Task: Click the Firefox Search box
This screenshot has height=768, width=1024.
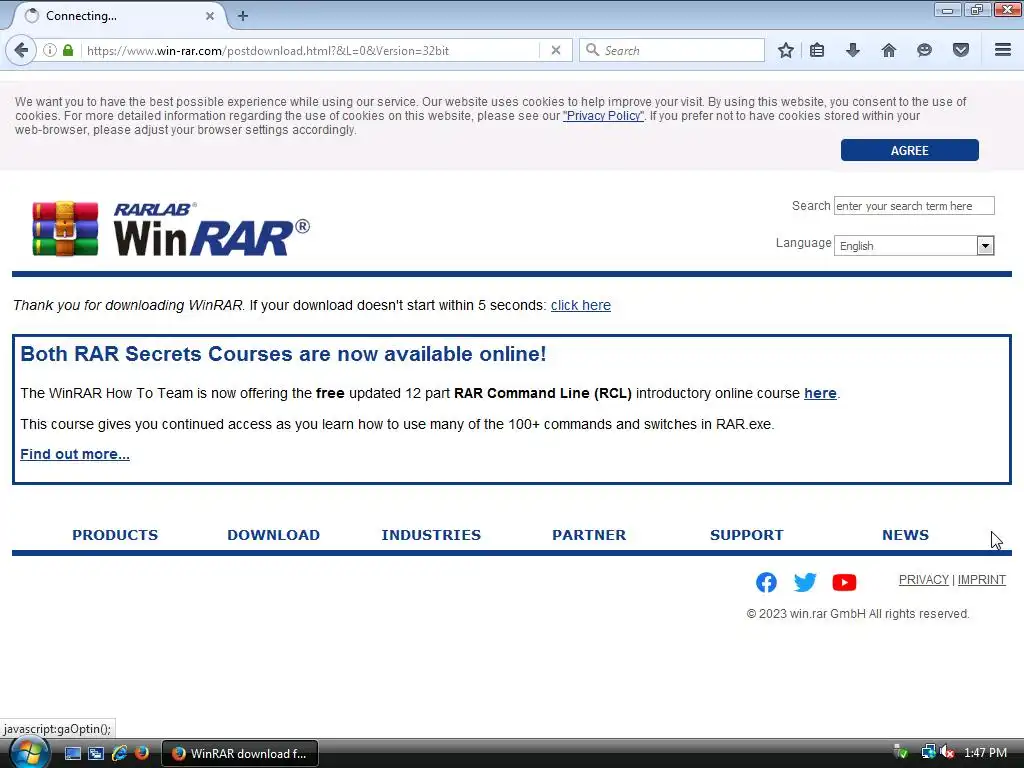Action: [x=672, y=50]
